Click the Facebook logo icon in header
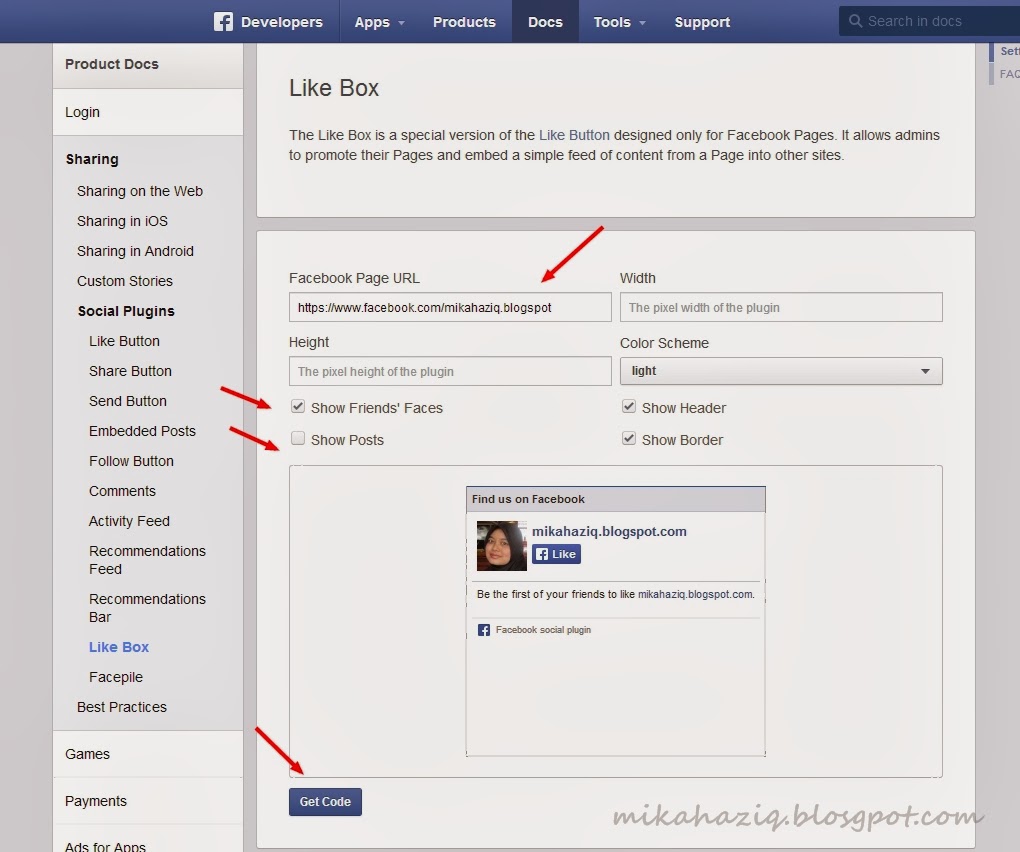 pyautogui.click(x=223, y=21)
